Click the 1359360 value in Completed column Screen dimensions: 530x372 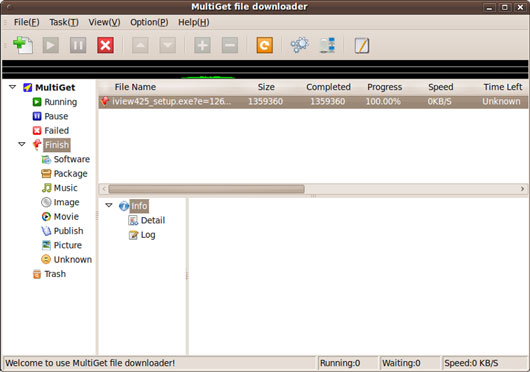(328, 101)
